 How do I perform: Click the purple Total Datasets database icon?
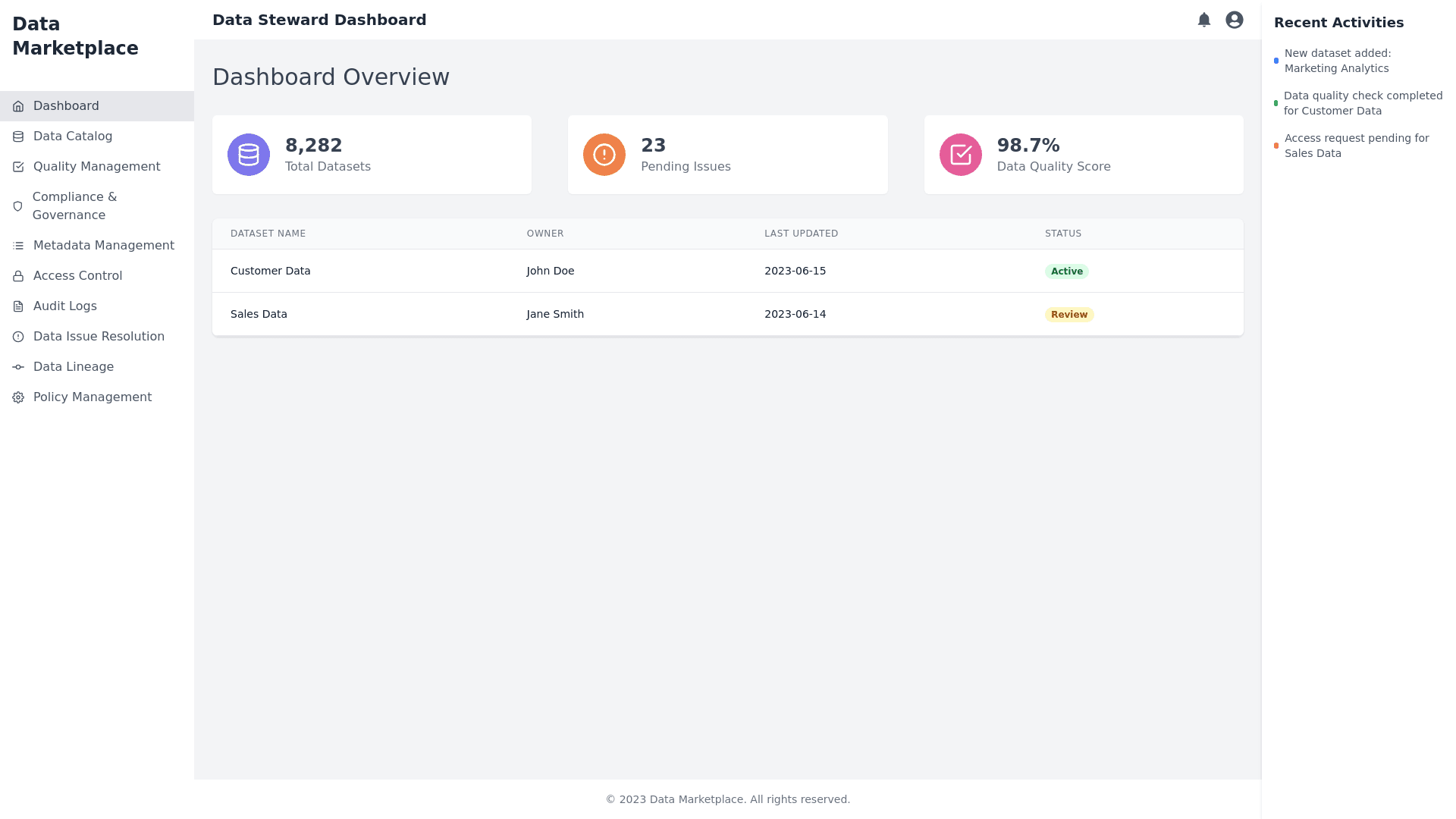point(249,155)
